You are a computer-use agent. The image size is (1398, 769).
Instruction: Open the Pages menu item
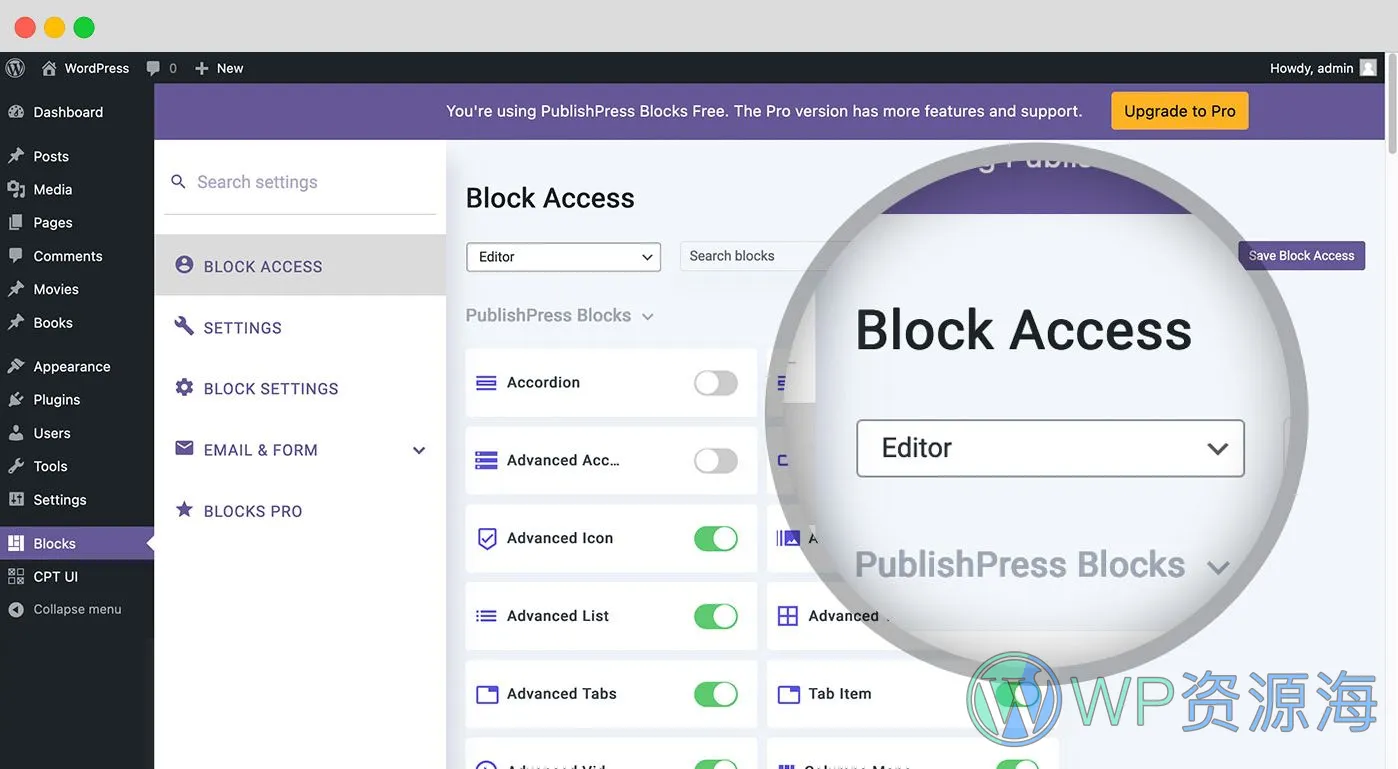77,222
